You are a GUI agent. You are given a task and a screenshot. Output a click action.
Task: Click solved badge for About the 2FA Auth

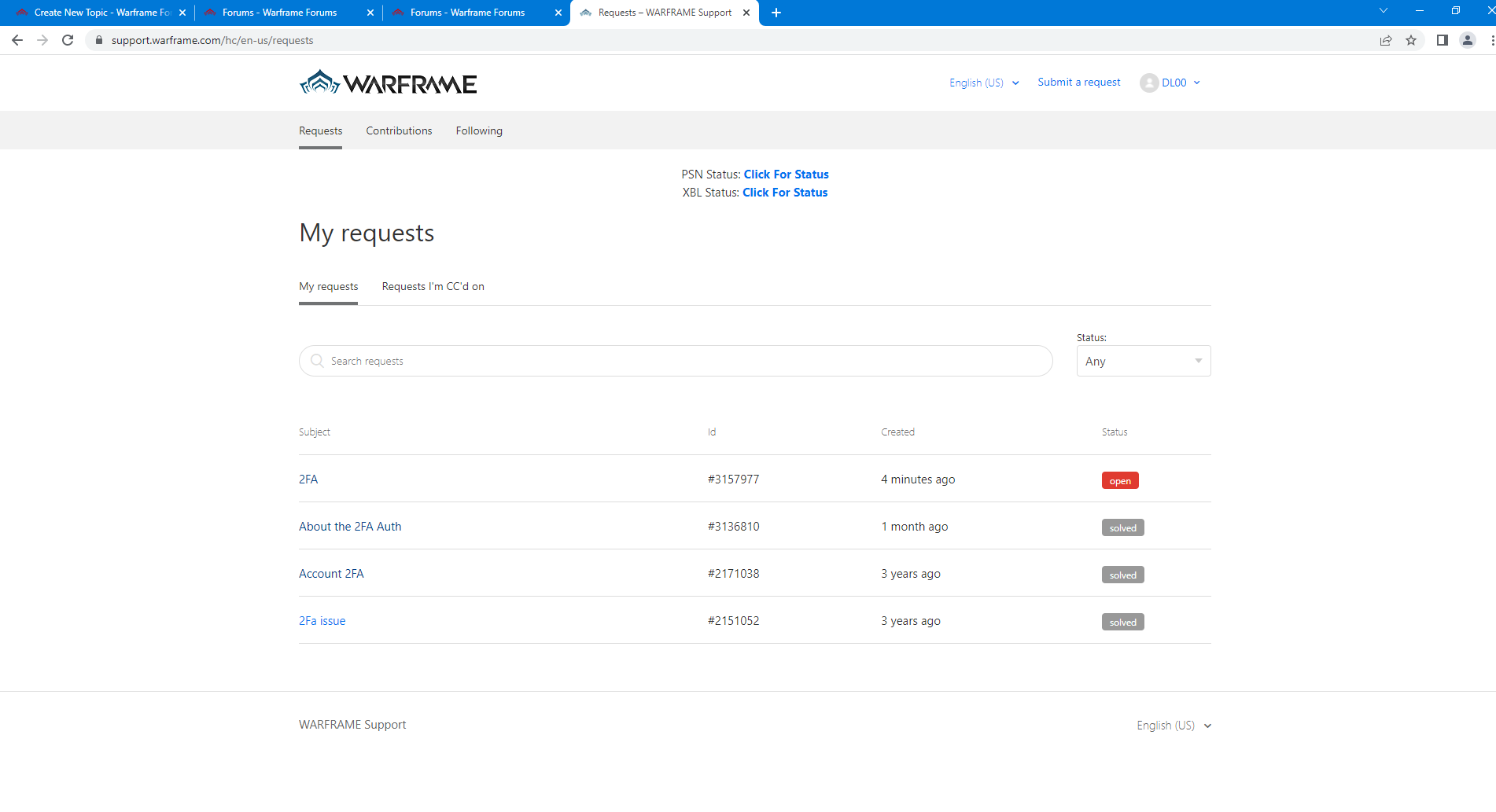tap(1122, 527)
